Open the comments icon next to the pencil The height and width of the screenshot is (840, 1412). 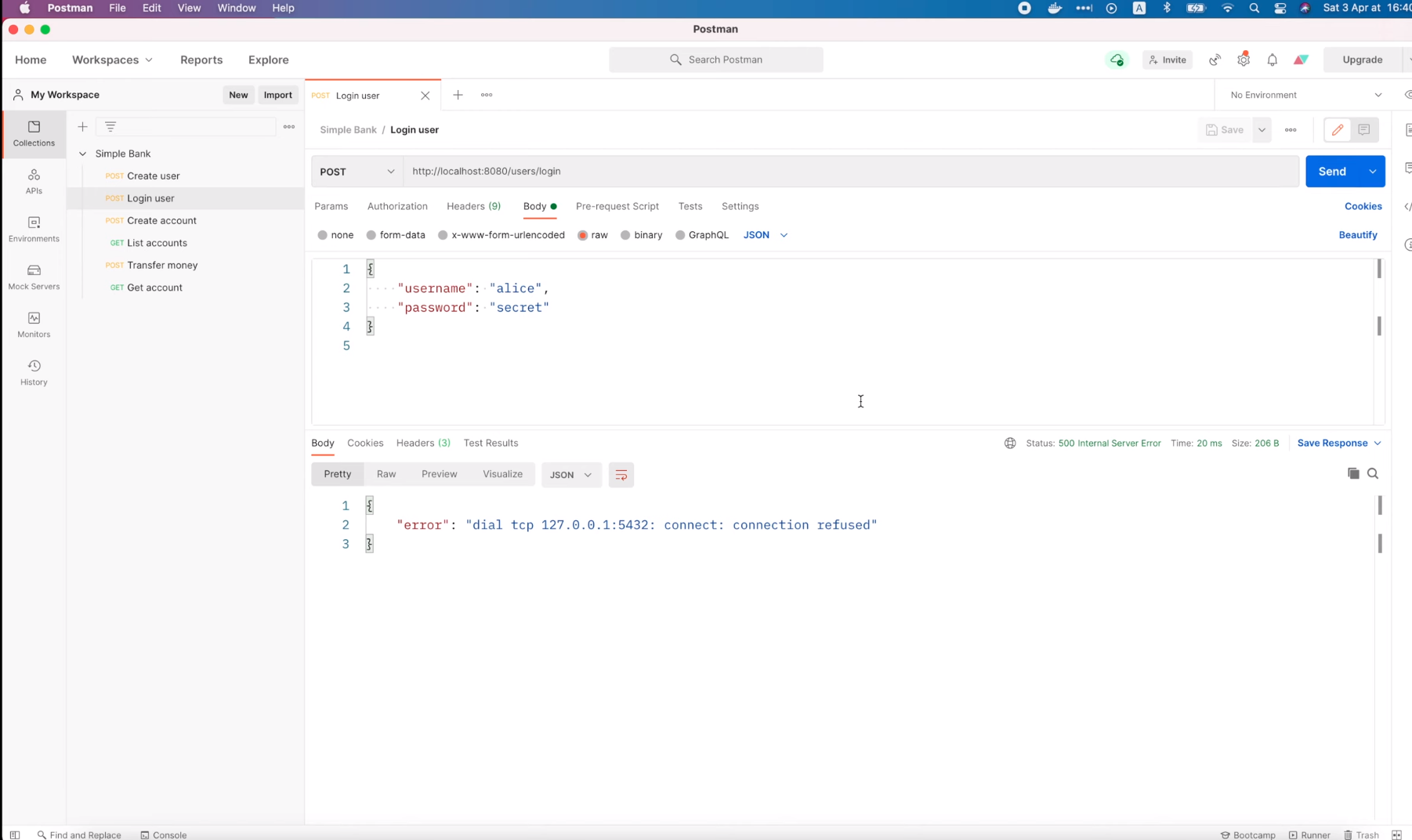(1364, 130)
